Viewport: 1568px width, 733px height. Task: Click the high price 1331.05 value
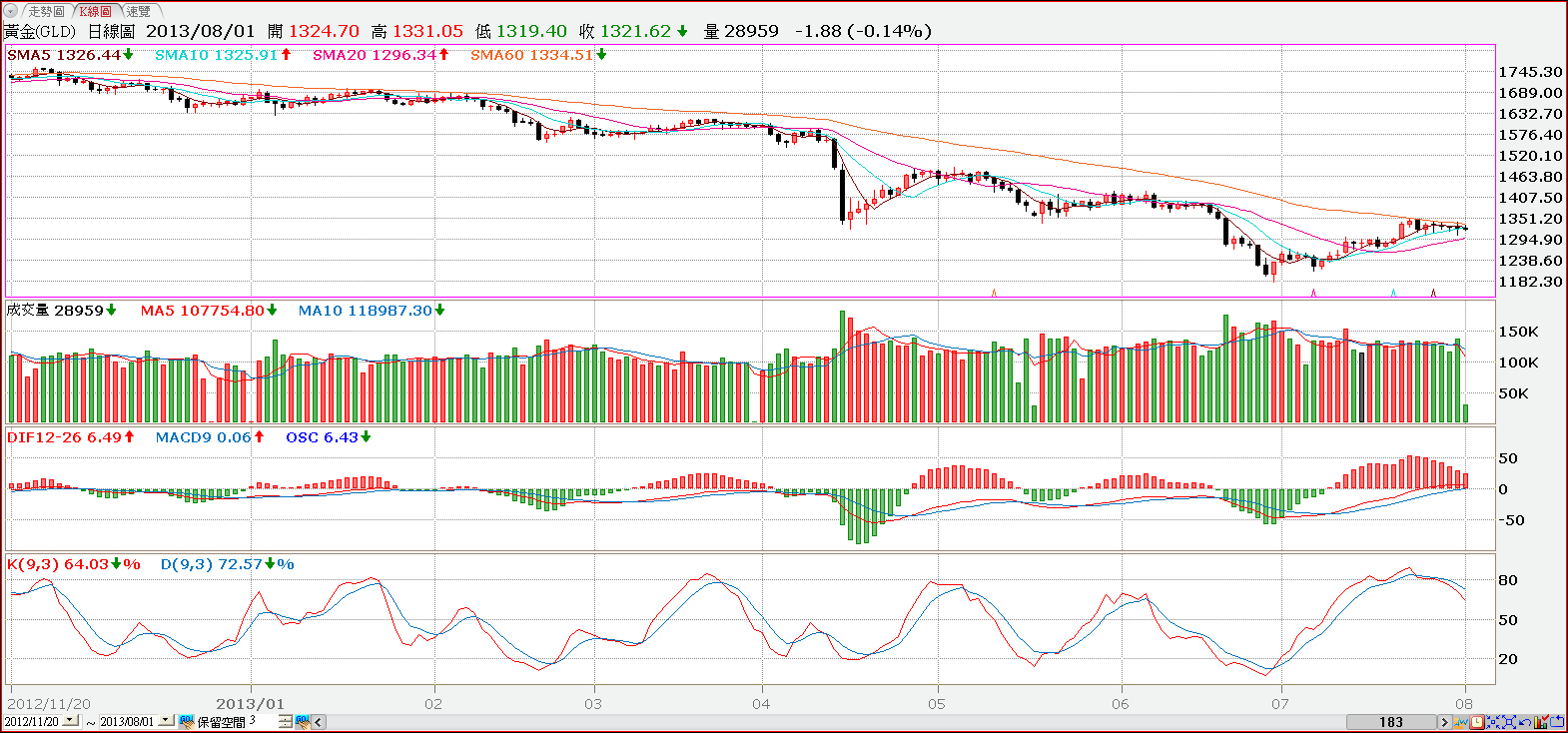[427, 32]
